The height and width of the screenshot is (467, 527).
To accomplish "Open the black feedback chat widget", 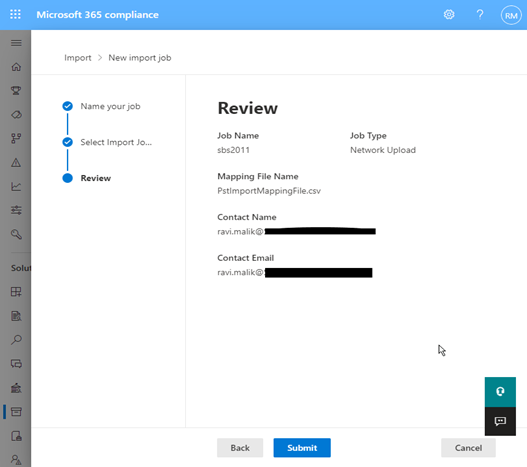I will point(500,421).
